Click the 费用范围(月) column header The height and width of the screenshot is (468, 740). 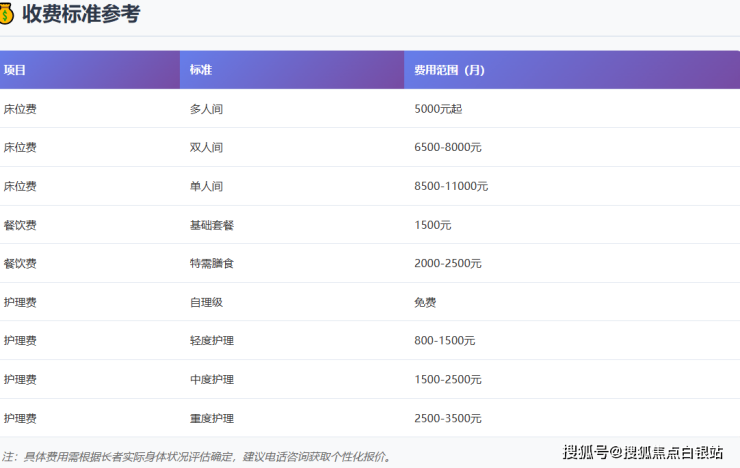[x=449, y=70]
